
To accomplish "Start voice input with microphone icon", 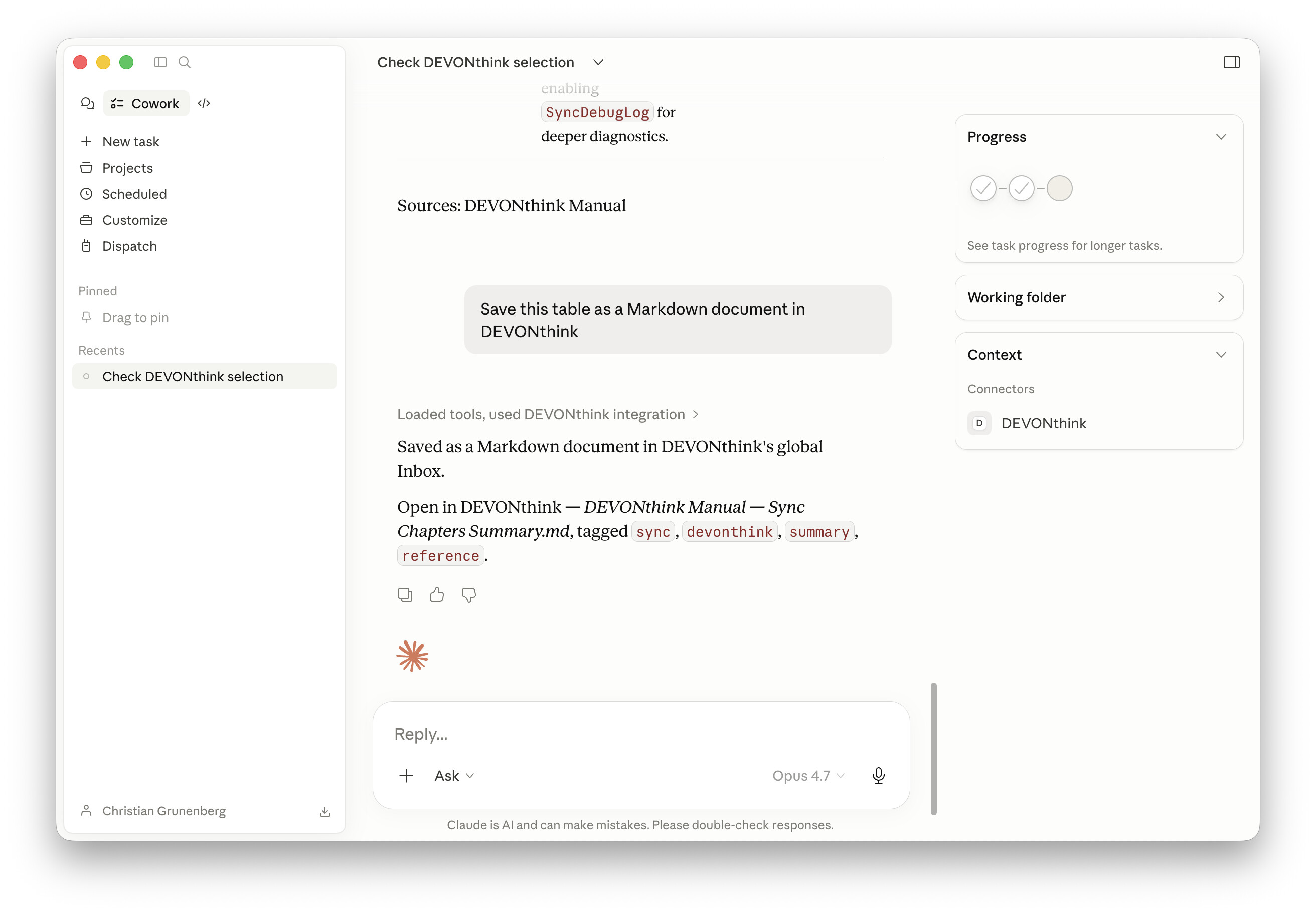I will click(878, 776).
